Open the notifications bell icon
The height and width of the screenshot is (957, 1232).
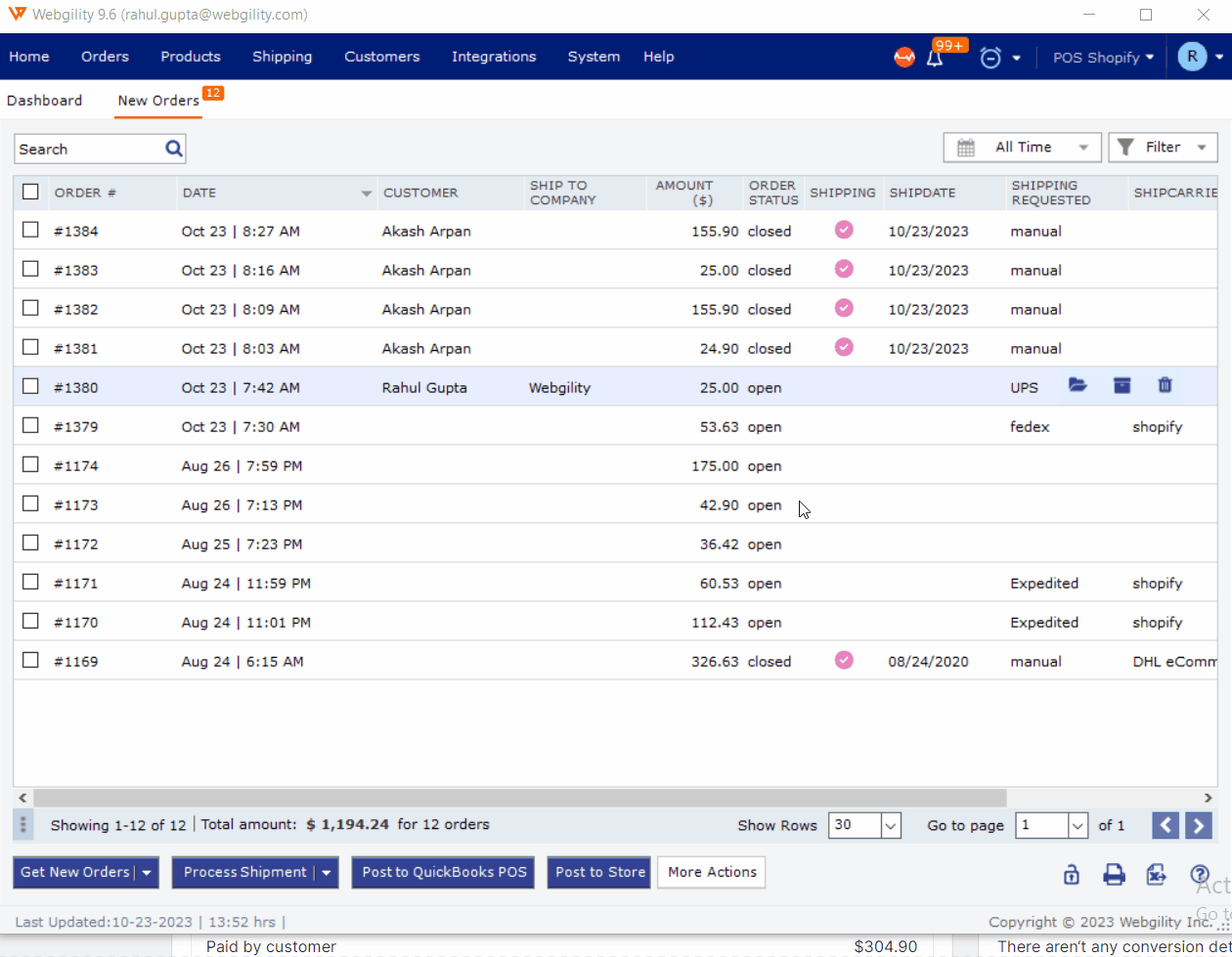point(935,58)
